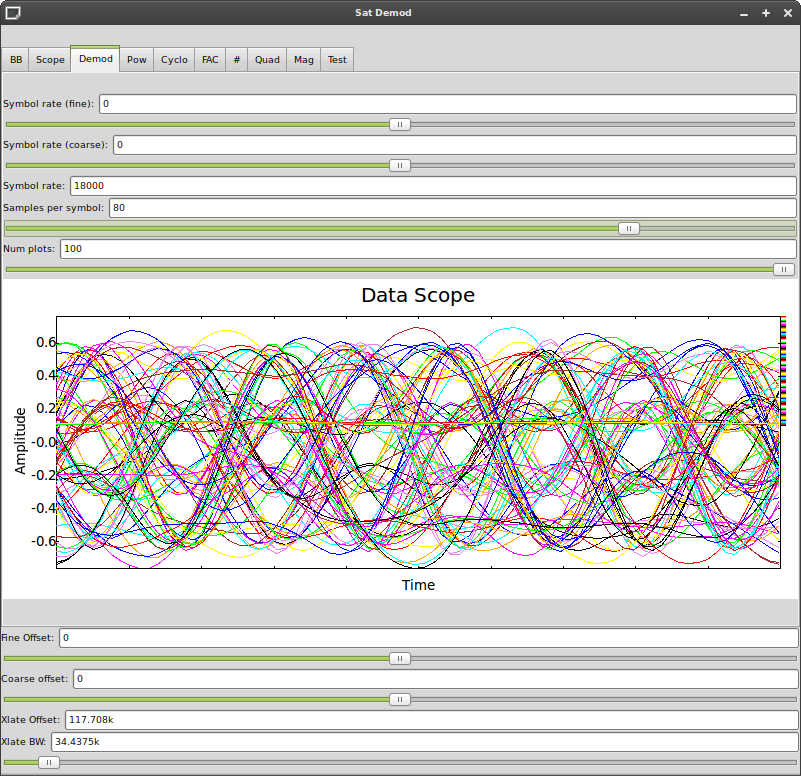
Task: Click the Symbol rate (fine) input field
Action: [447, 104]
